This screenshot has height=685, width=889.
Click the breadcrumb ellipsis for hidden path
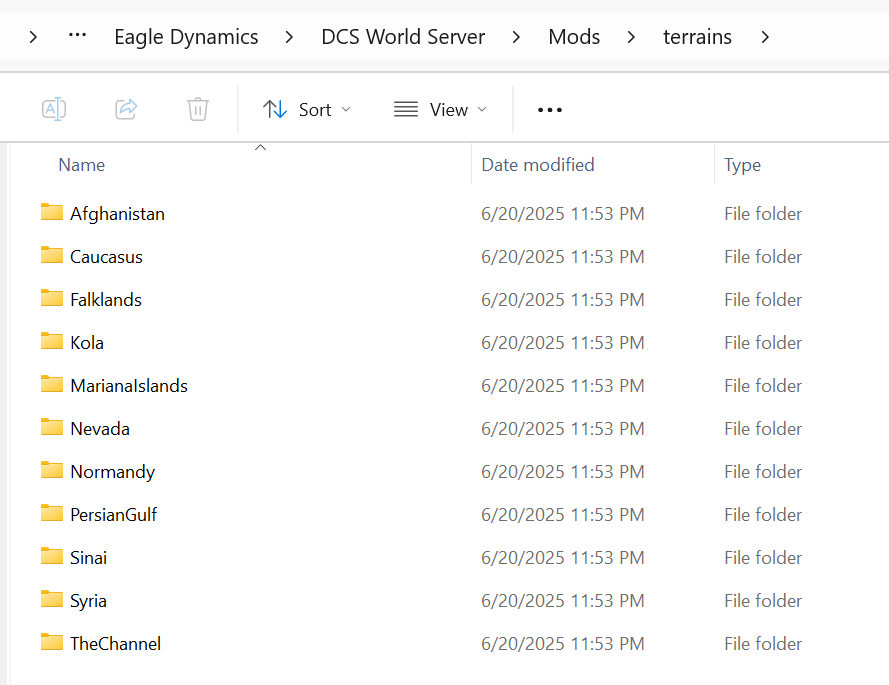click(77, 35)
